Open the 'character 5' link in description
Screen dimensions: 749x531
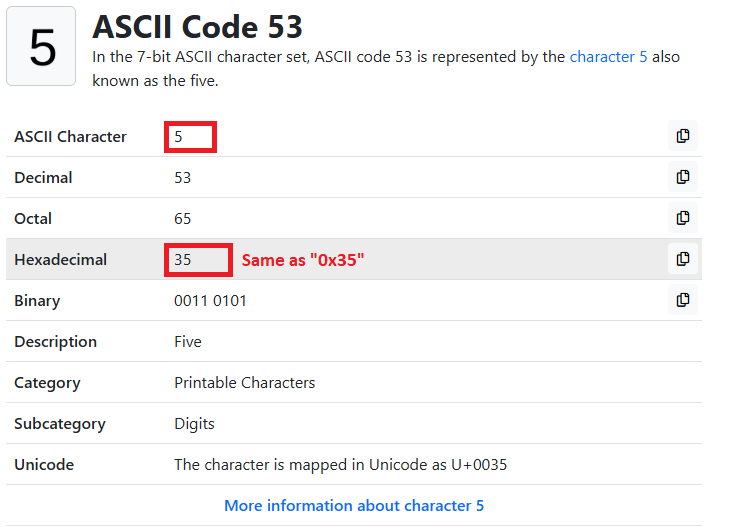(x=608, y=57)
